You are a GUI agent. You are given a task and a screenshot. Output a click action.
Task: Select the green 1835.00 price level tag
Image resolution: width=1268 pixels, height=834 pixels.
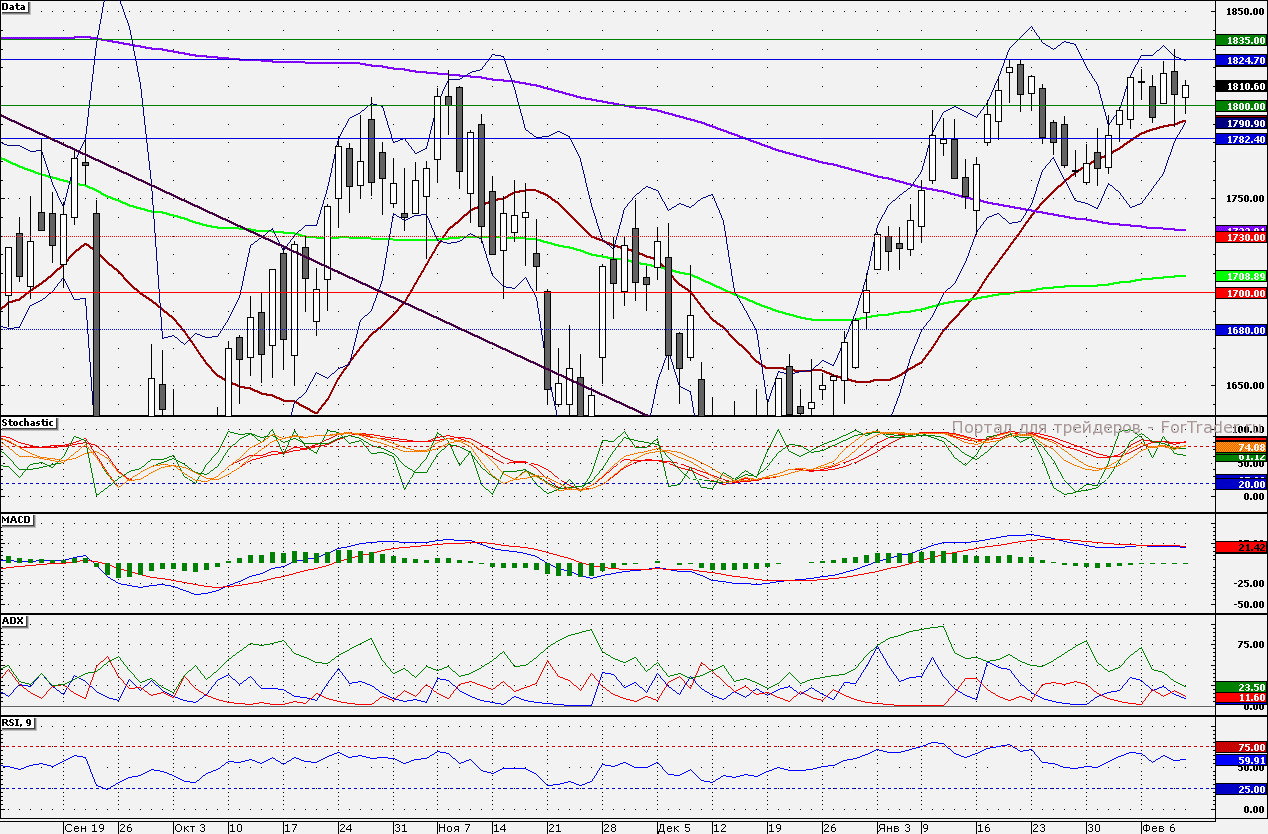coord(1239,40)
